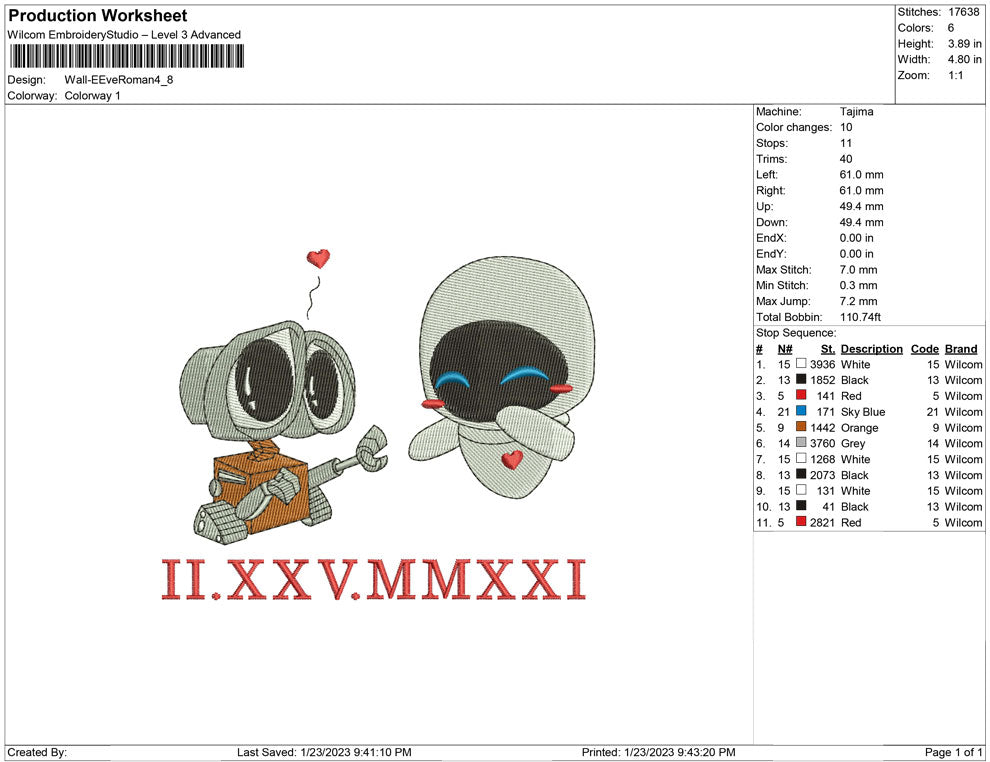Click the Trims value 40
Screen dimensions: 990x762
click(x=846, y=158)
